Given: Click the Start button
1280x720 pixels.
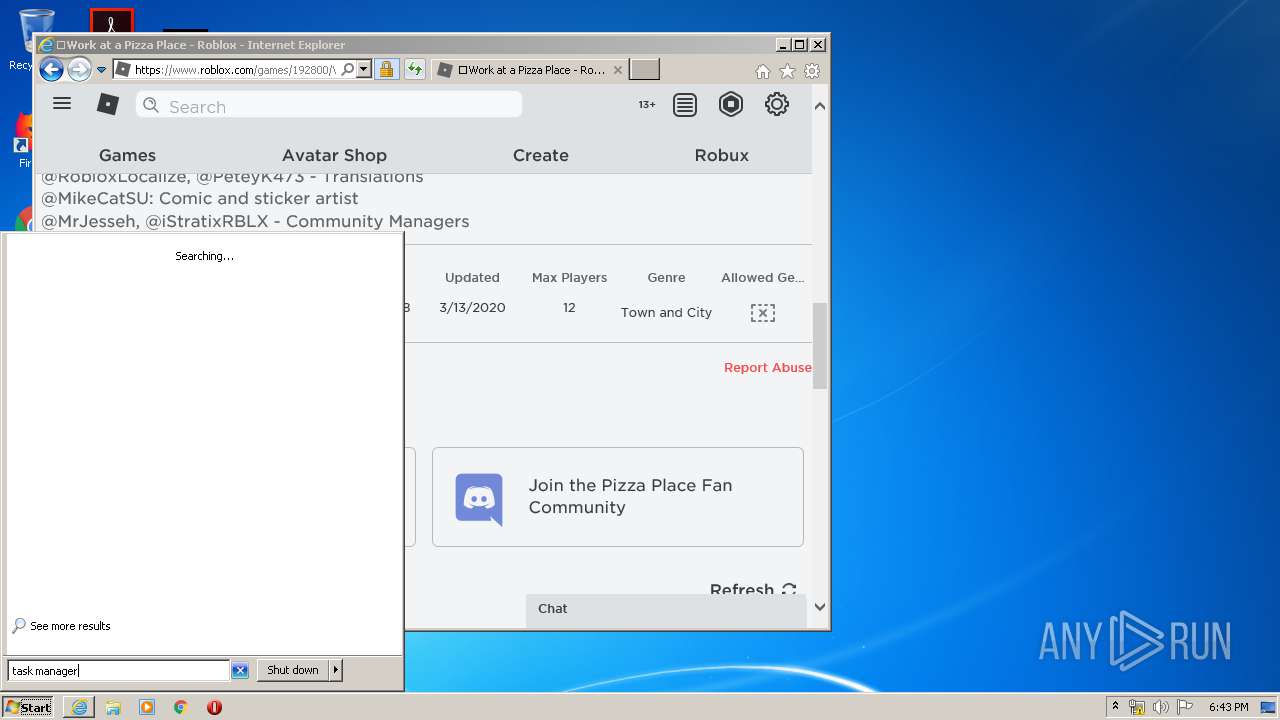Looking at the screenshot, I should click(x=28, y=707).
